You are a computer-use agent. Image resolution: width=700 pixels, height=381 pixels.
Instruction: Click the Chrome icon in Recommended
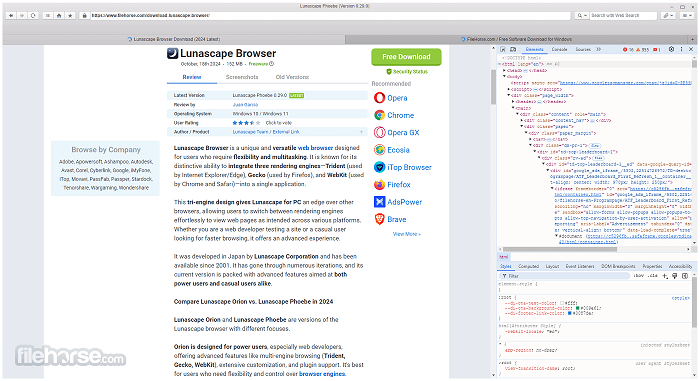[379, 115]
